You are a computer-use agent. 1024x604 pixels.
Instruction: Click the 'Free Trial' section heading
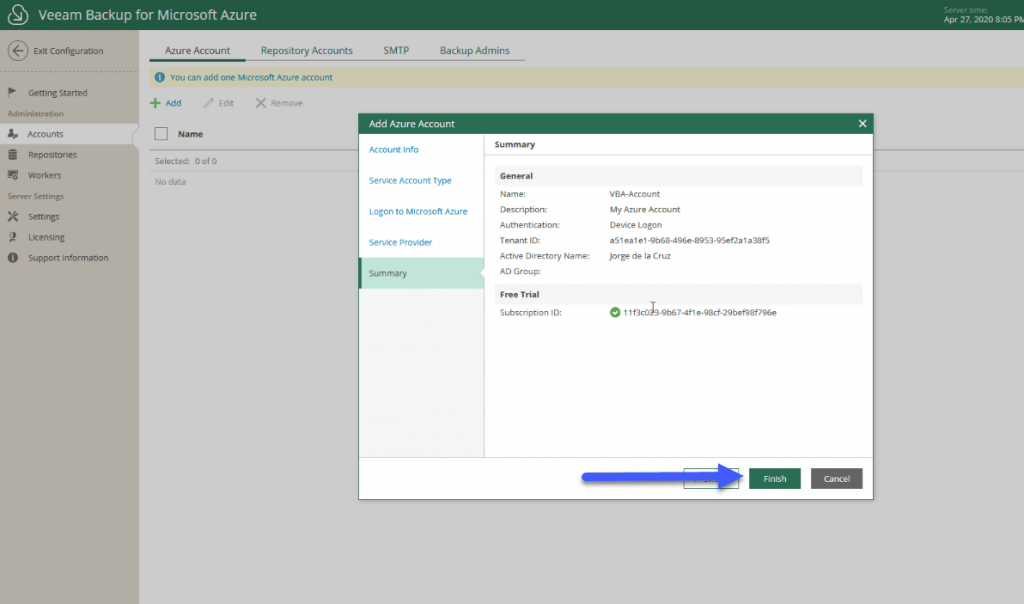(519, 294)
